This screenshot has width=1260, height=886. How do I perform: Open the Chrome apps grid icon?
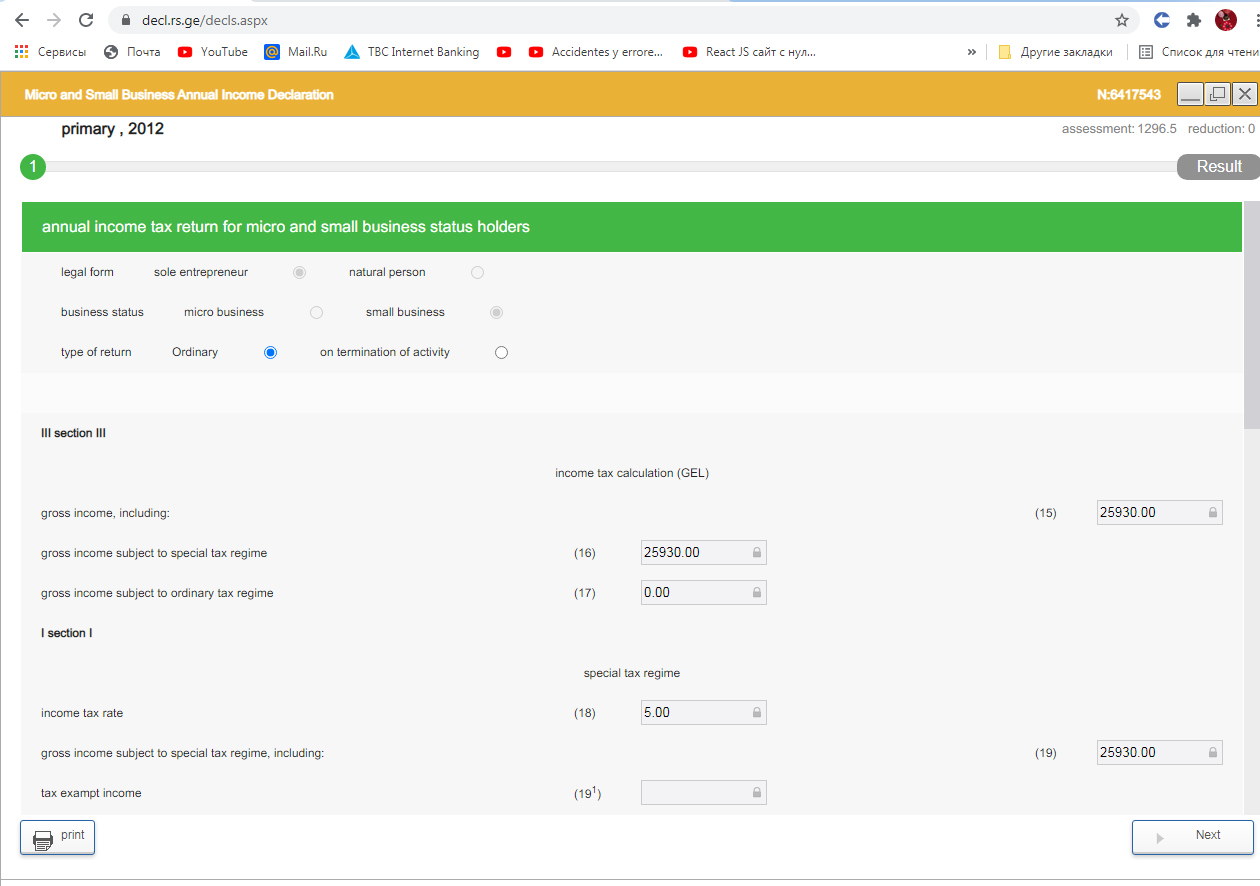tap(21, 52)
